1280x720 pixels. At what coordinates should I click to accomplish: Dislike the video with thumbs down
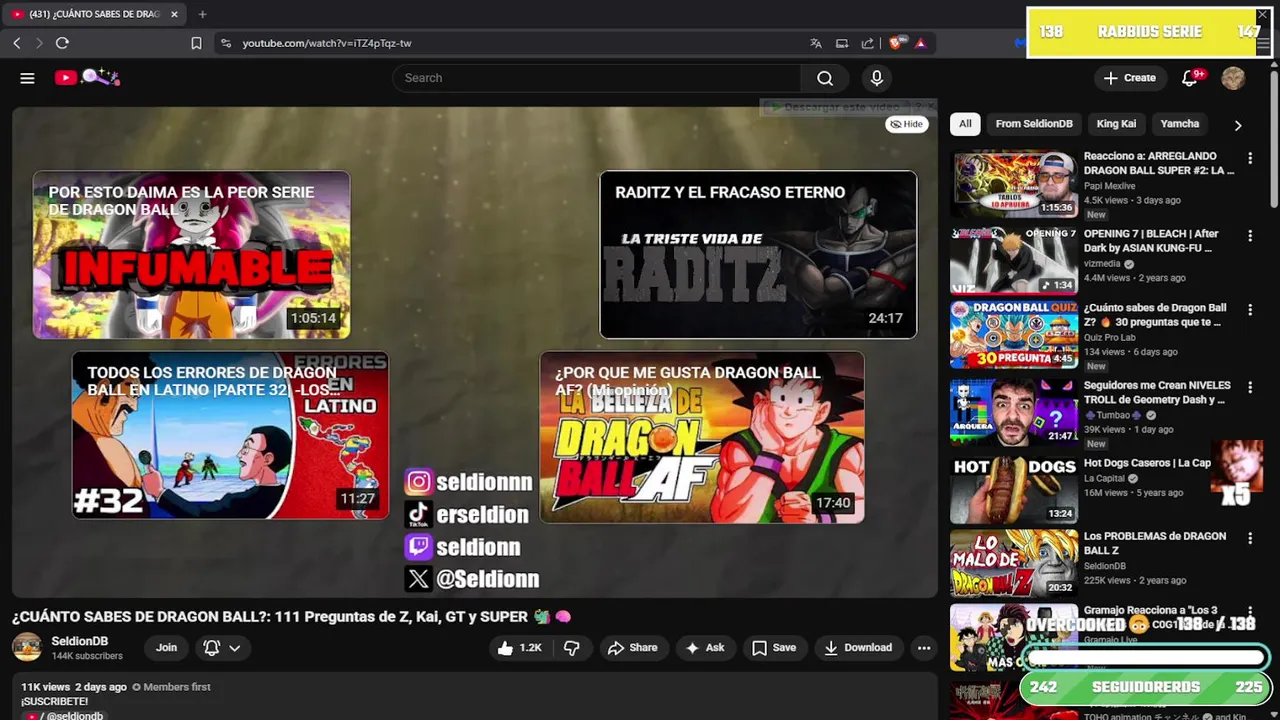click(572, 648)
